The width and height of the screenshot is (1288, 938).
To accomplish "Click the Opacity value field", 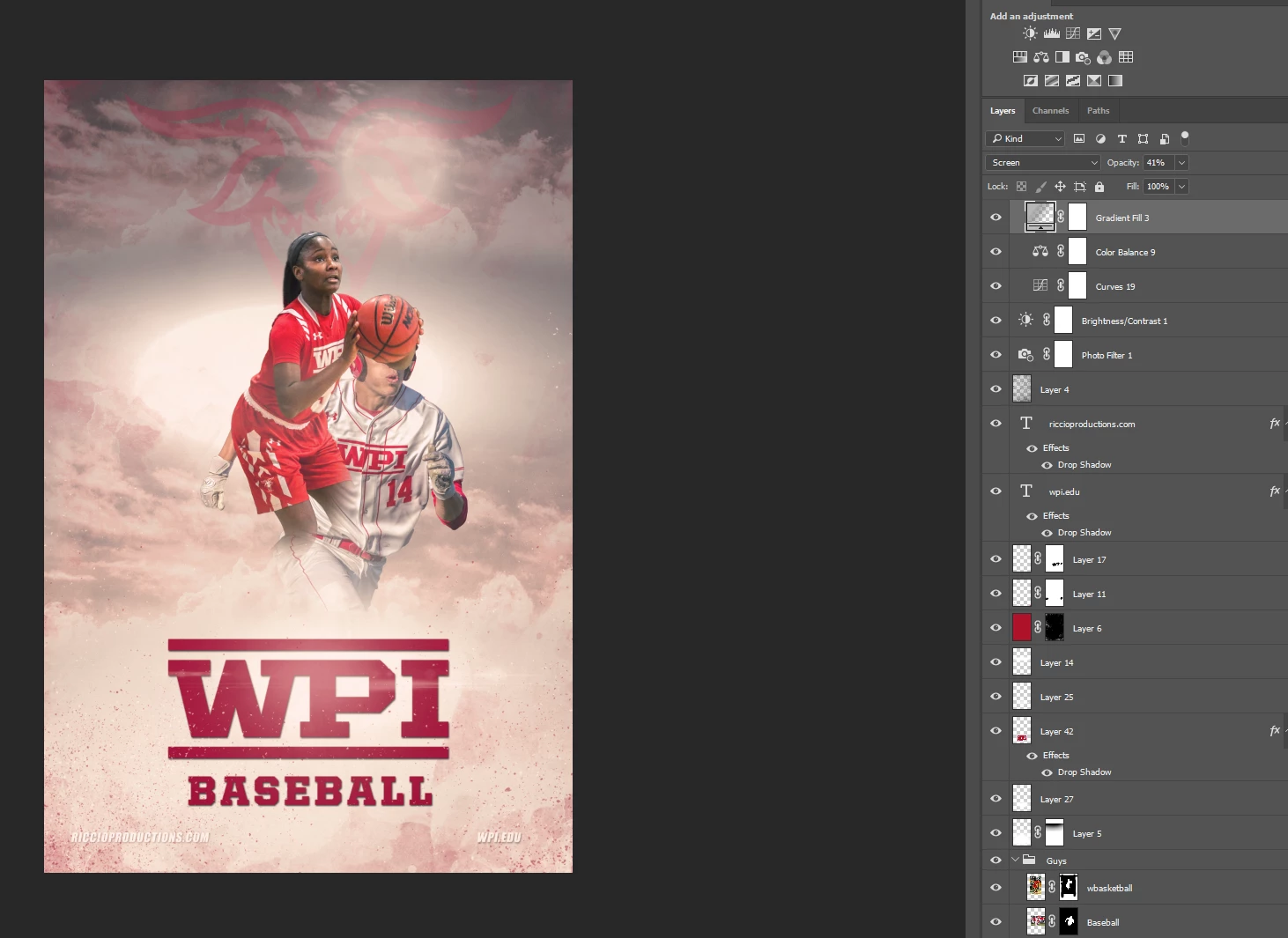I will pos(1158,163).
